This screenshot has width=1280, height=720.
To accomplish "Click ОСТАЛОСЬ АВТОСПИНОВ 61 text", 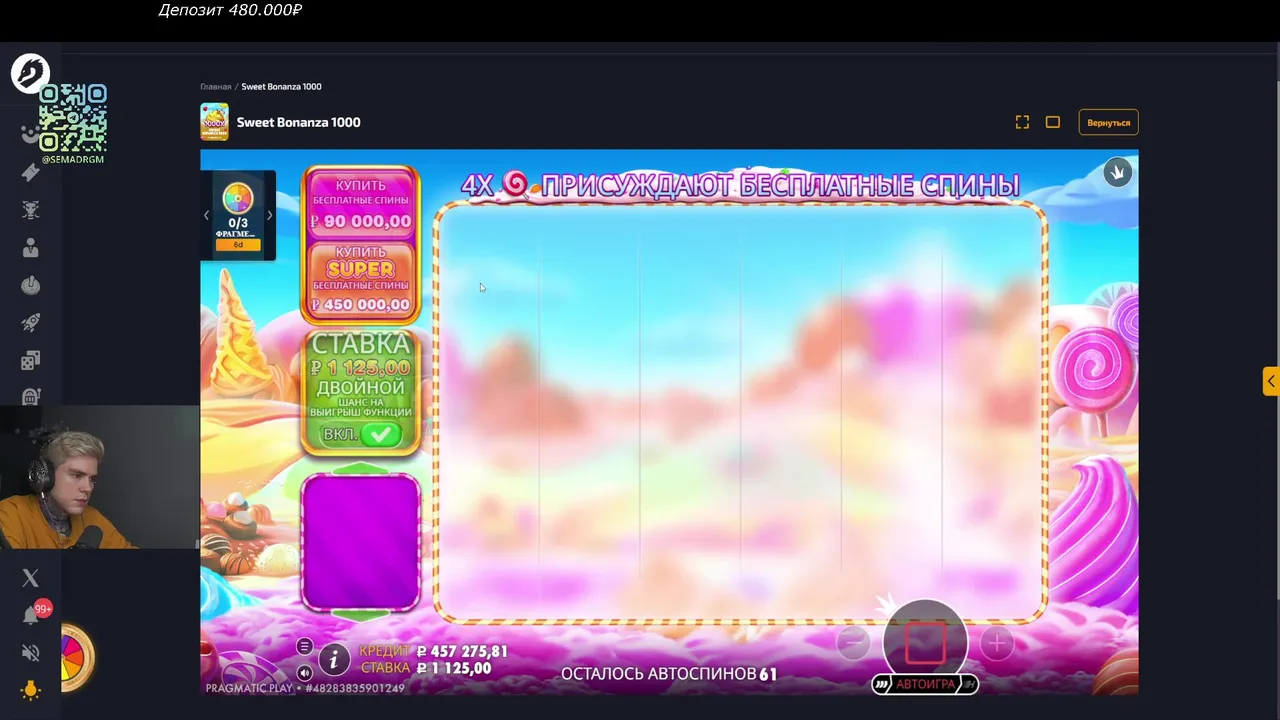I will [669, 674].
